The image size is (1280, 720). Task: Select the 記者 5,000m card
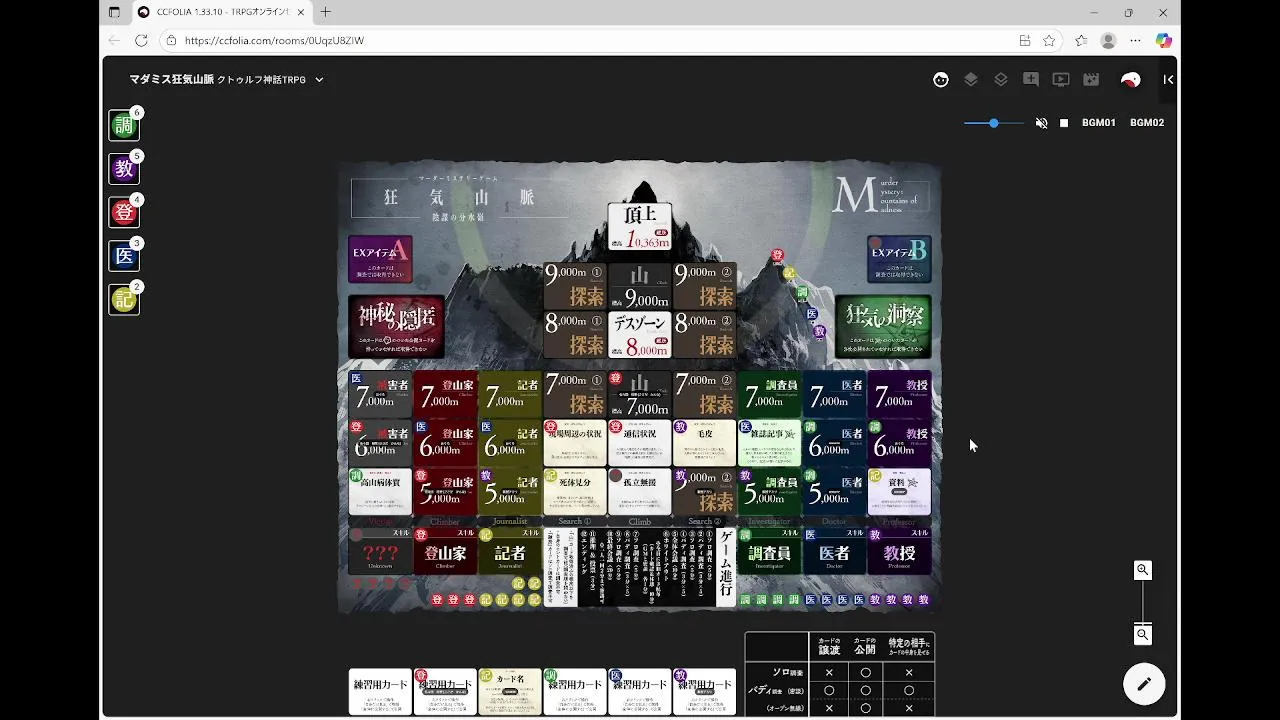[x=510, y=492]
